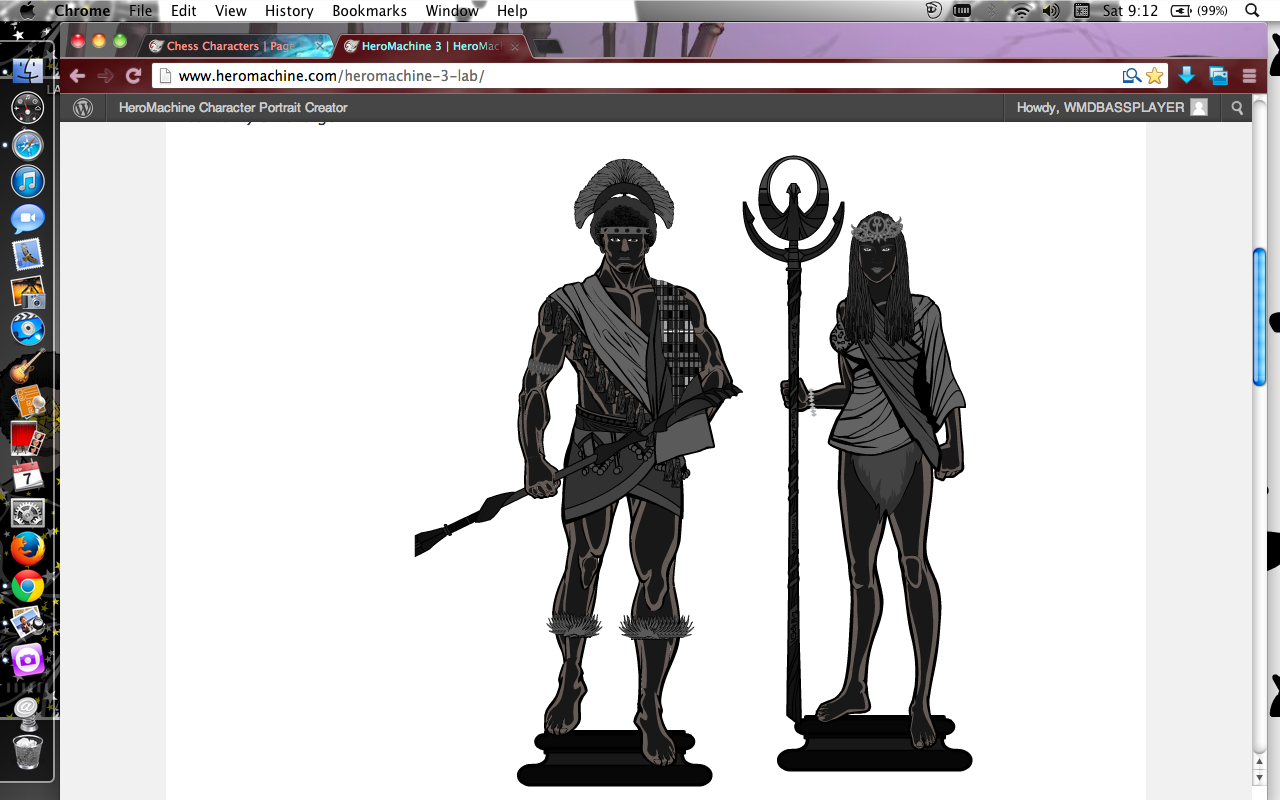Click the Wi-Fi icon in the menu bar
This screenshot has height=800, width=1280.
[1021, 11]
